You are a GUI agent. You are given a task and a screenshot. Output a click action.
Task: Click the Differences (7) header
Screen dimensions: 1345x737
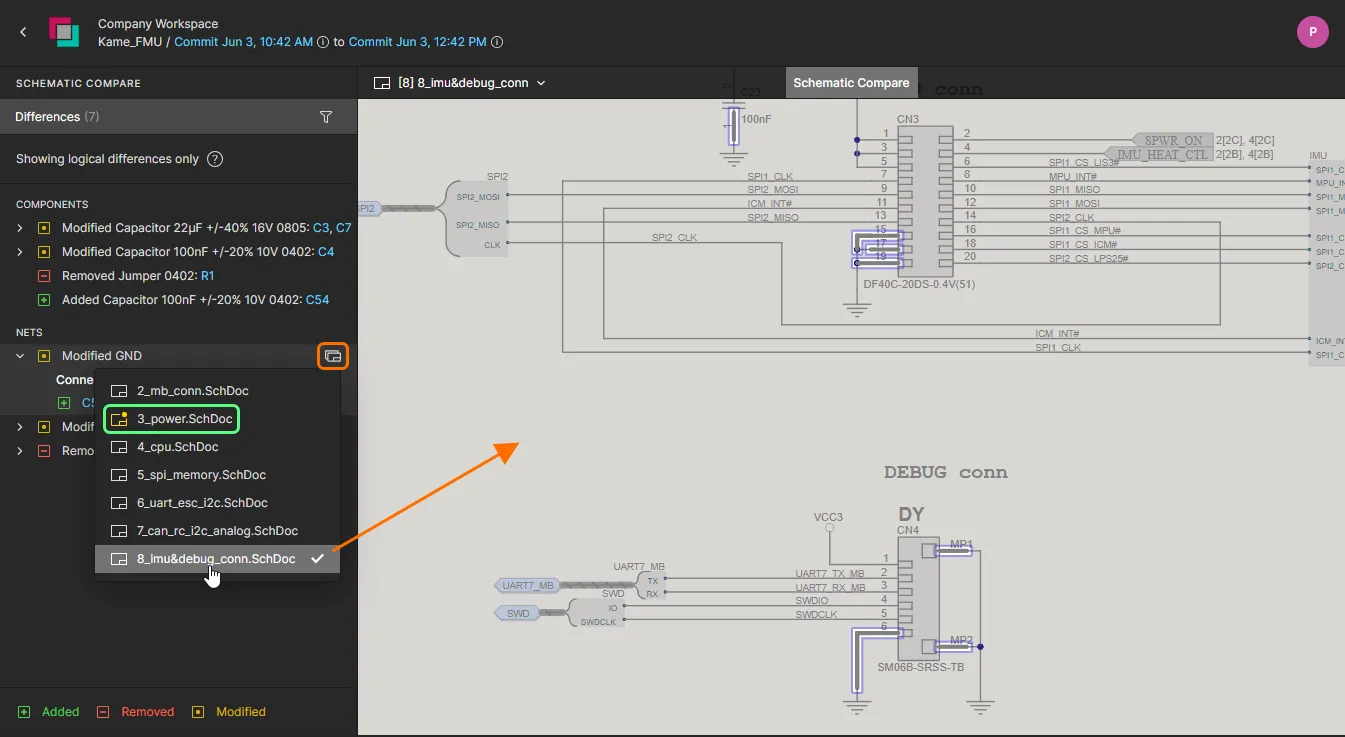pos(57,117)
